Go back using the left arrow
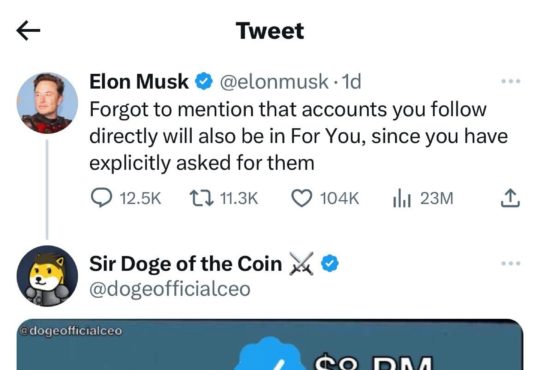This screenshot has height=370, width=540. pos(28,31)
